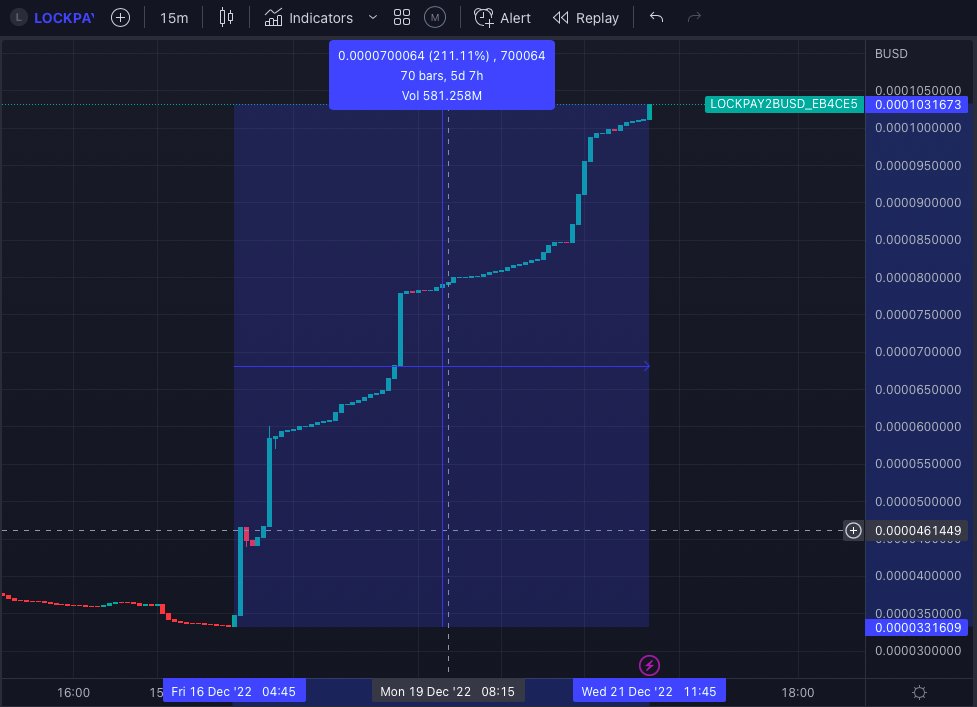
Task: Click the BUSD axis label
Action: (x=890, y=54)
